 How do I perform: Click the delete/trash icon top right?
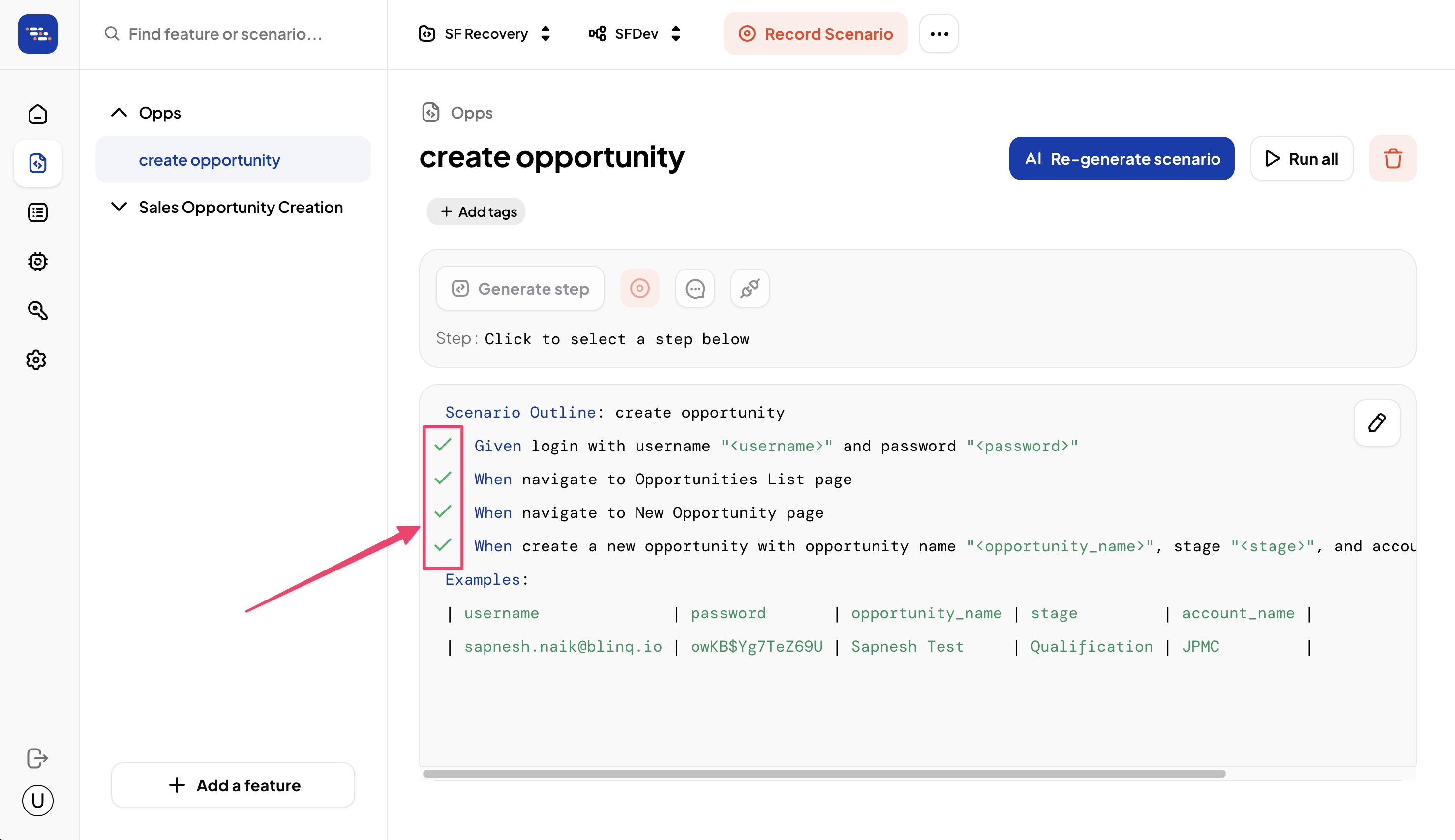tap(1392, 158)
